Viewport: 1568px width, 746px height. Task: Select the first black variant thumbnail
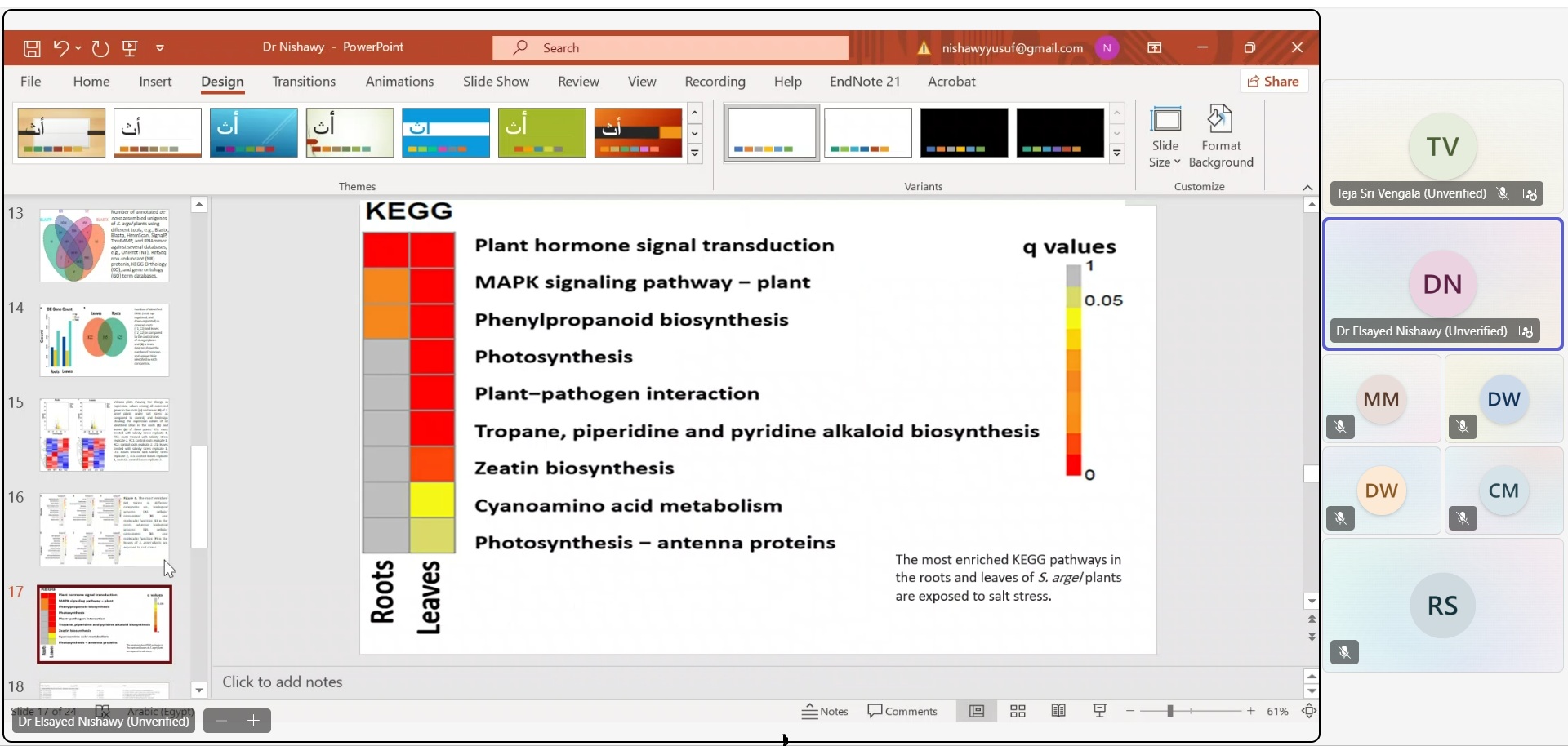coord(964,132)
